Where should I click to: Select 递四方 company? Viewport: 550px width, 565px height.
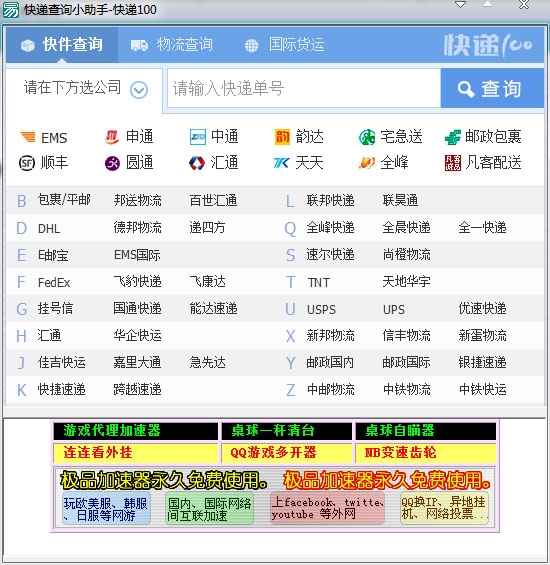pos(207,227)
